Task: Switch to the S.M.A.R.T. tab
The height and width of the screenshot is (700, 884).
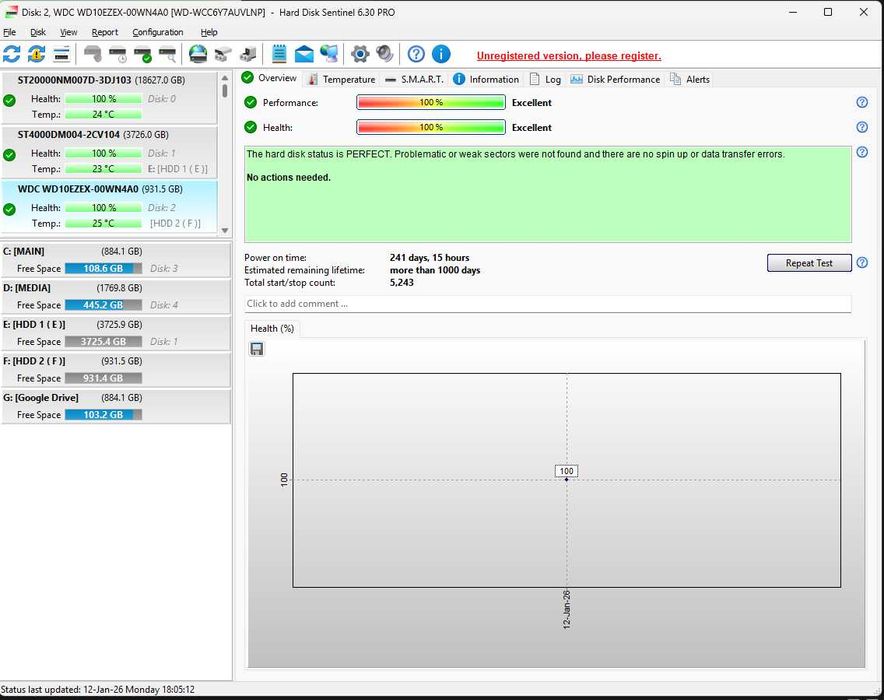Action: point(414,79)
